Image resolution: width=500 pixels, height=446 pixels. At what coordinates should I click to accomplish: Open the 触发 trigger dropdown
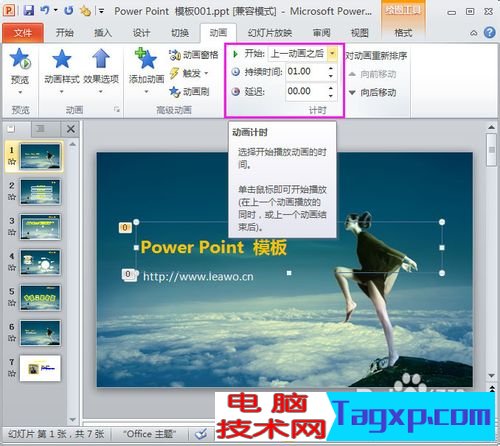189,73
